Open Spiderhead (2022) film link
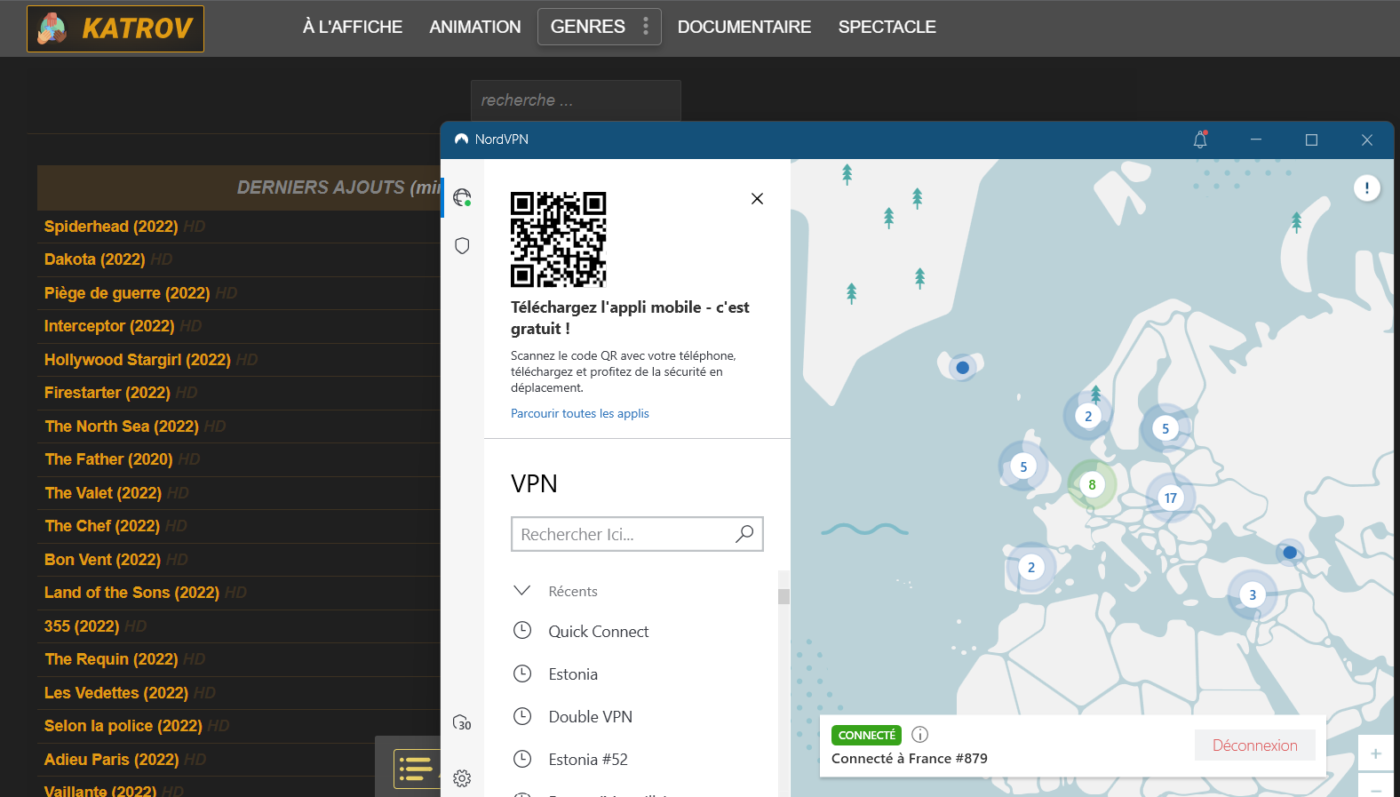 click(111, 226)
